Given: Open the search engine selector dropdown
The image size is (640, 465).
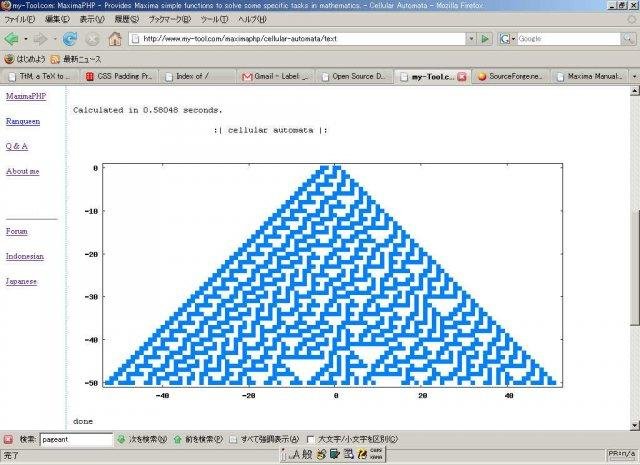Looking at the screenshot, I should click(x=513, y=39).
